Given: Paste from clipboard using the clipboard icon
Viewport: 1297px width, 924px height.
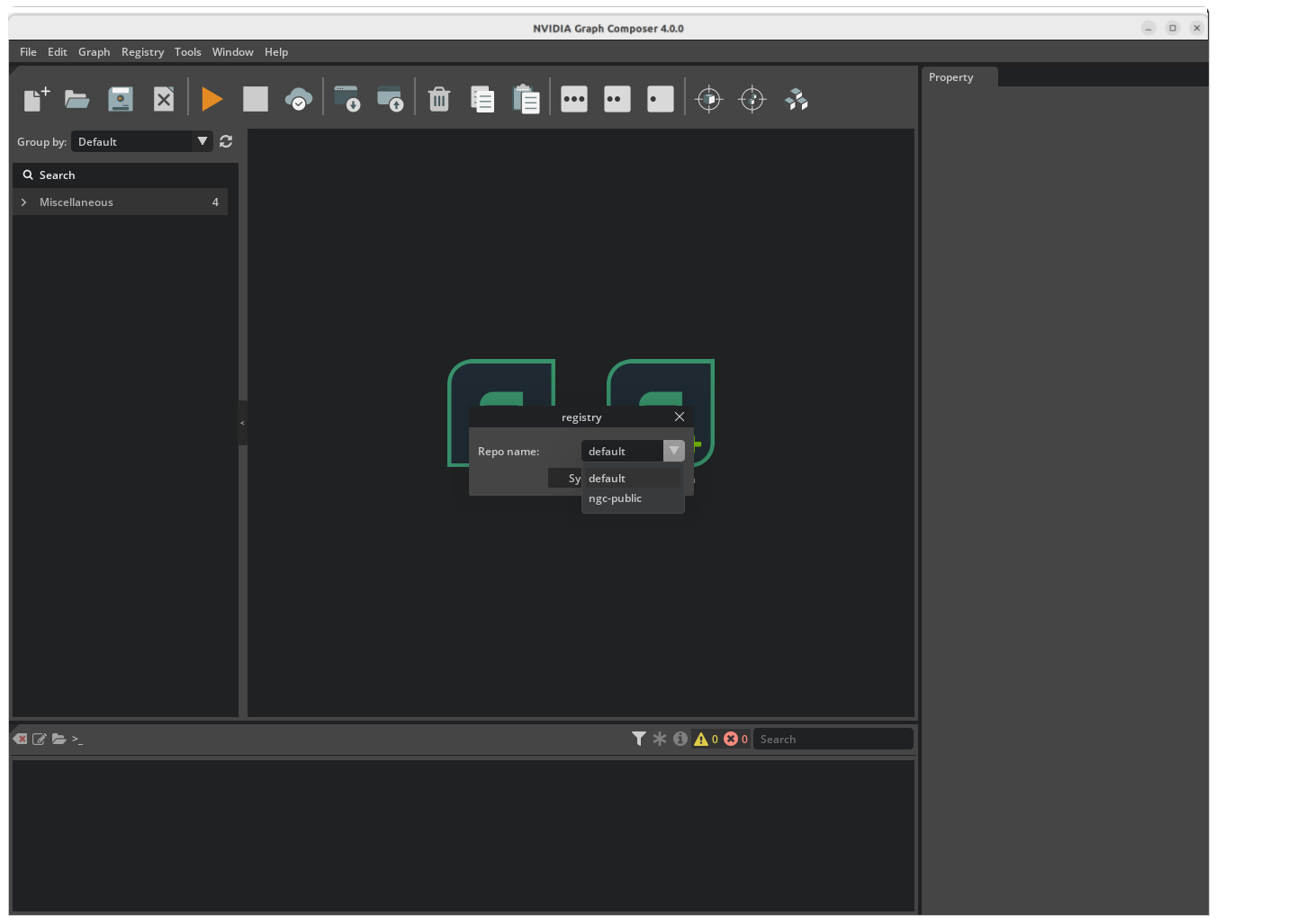Looking at the screenshot, I should 527,99.
